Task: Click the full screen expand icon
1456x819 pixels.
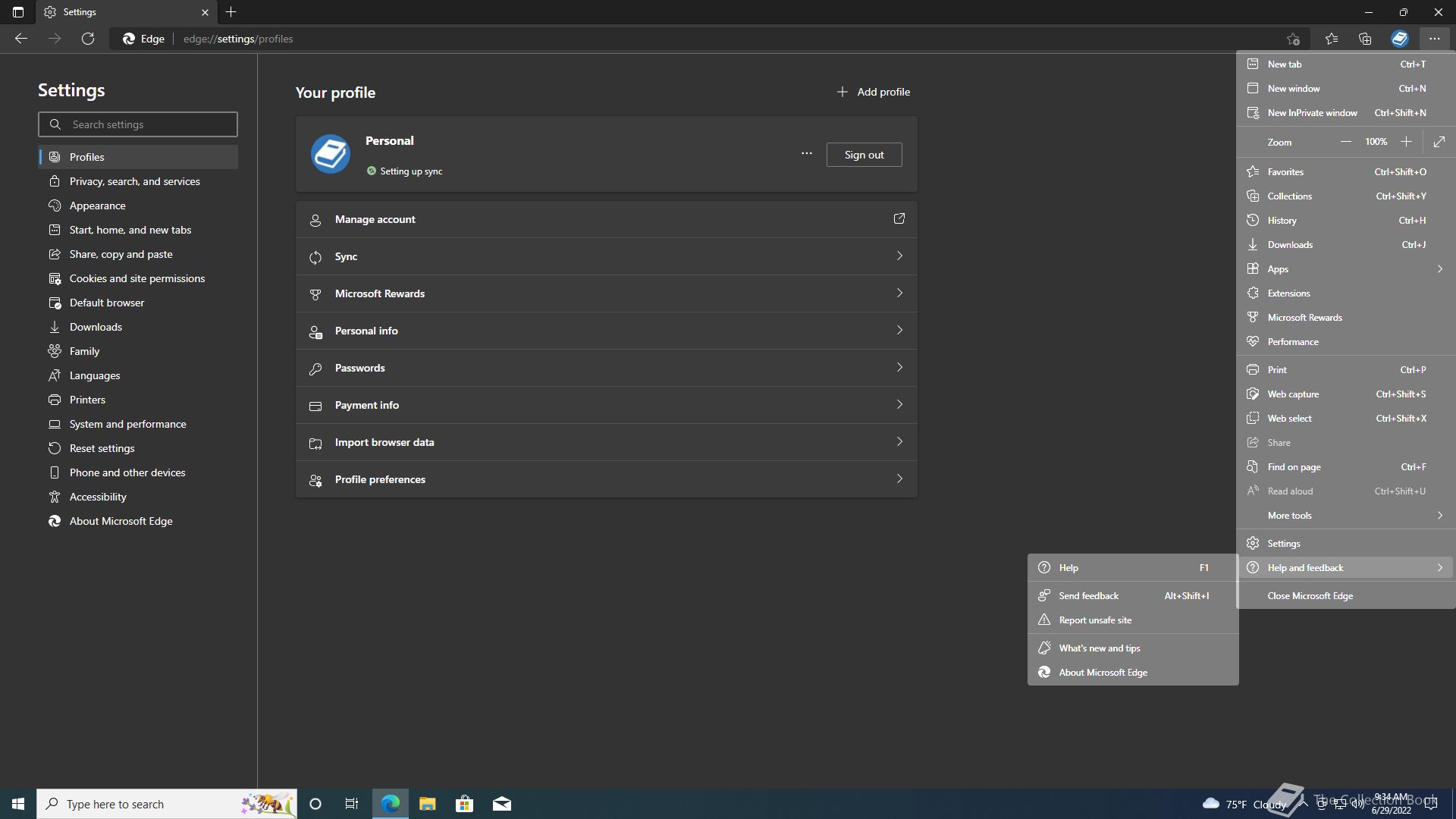Action: pos(1439,142)
